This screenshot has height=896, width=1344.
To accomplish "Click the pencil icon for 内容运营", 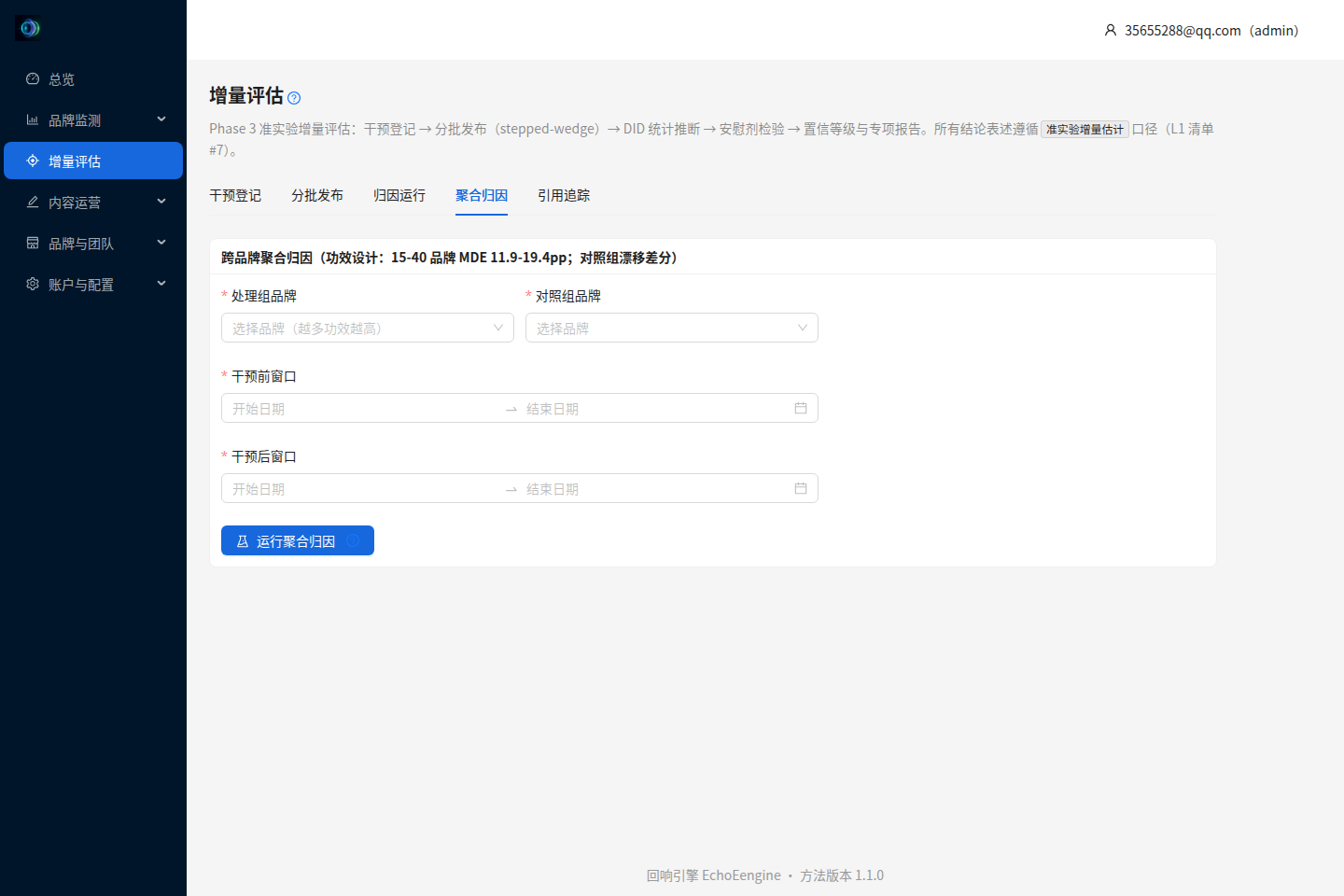I will tap(33, 203).
